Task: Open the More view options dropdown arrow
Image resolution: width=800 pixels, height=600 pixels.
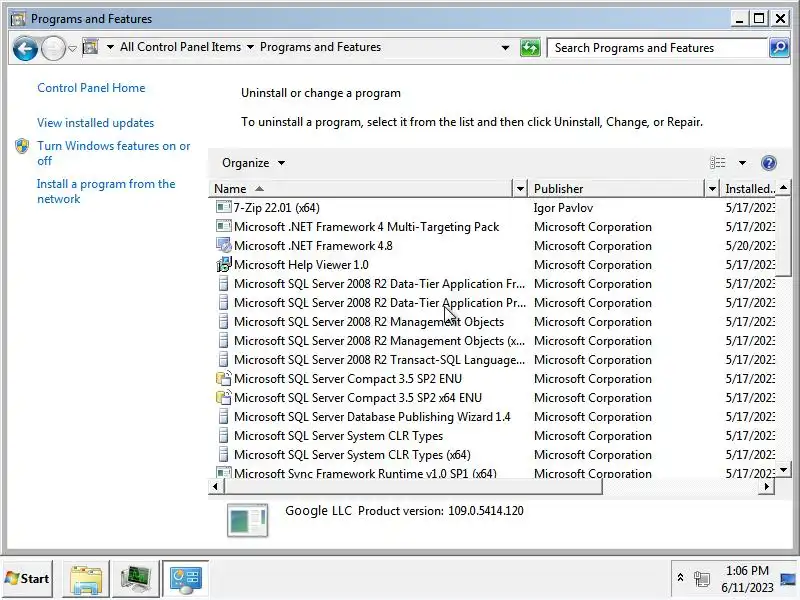Action: click(742, 163)
